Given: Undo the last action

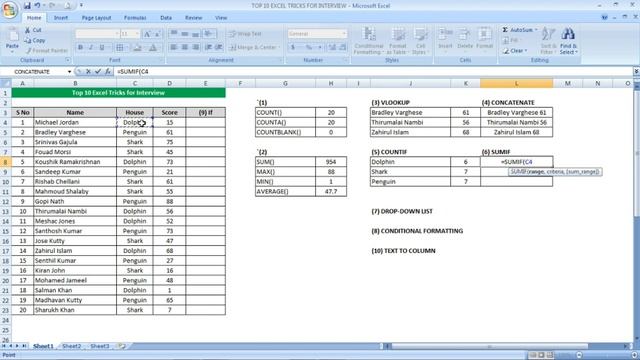Looking at the screenshot, I should pyautogui.click(x=37, y=6).
